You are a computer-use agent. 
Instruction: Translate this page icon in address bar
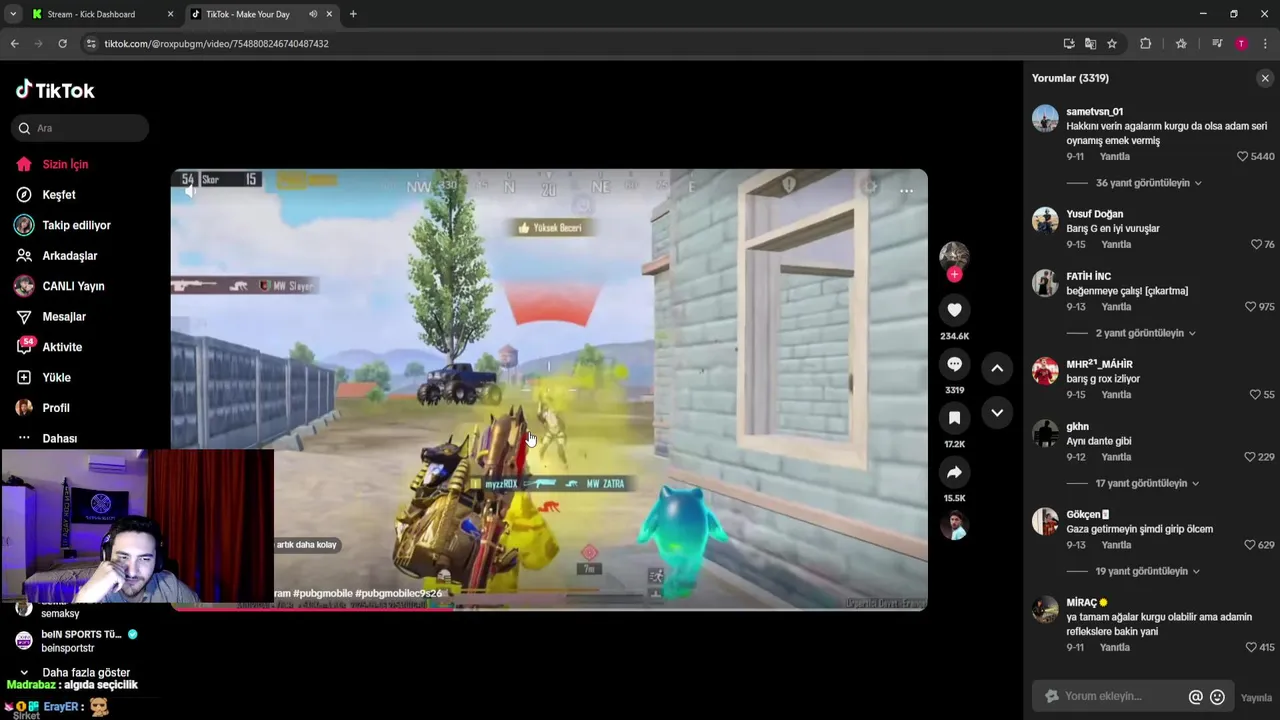pyautogui.click(x=1090, y=44)
